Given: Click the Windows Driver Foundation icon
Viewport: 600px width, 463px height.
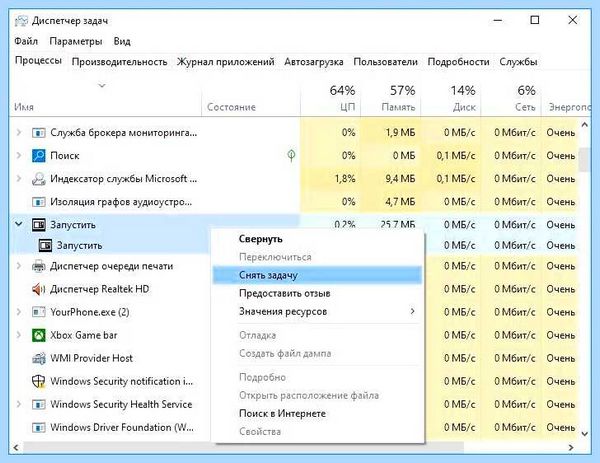Looking at the screenshot, I should coord(38,427).
